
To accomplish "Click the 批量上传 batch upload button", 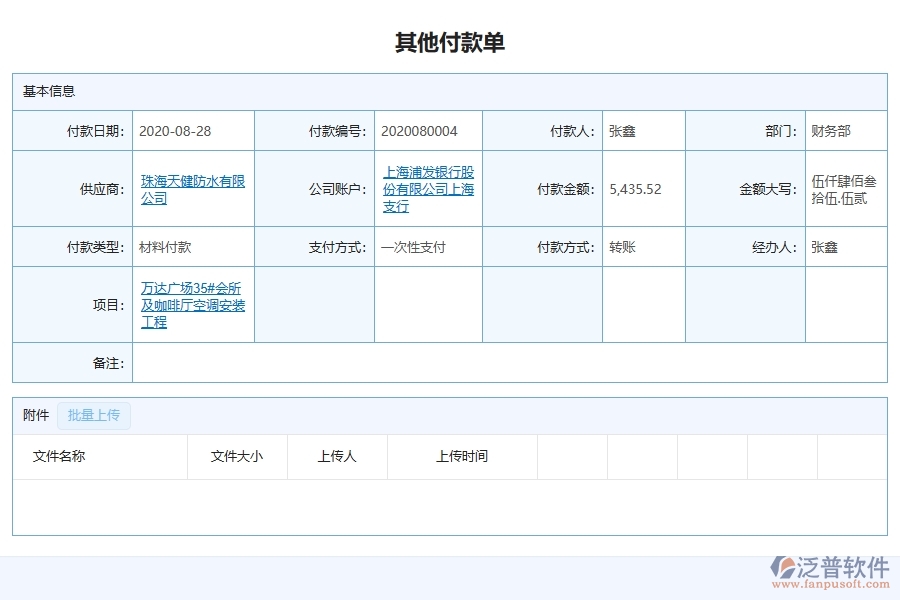I will click(x=93, y=415).
